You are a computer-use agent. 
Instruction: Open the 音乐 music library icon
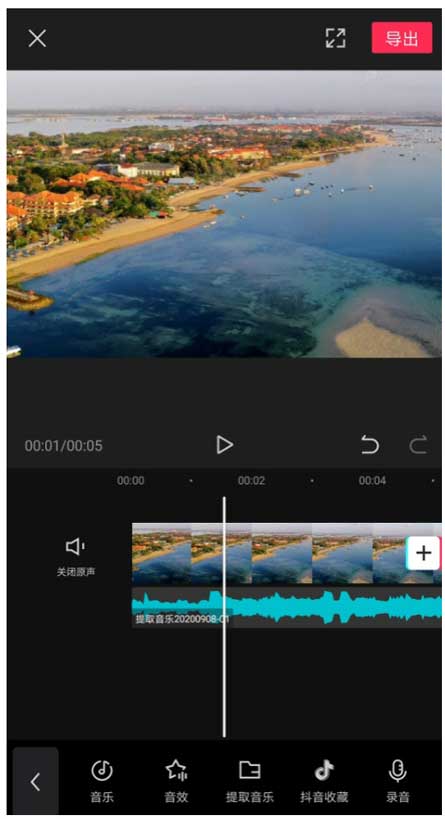tap(102, 781)
